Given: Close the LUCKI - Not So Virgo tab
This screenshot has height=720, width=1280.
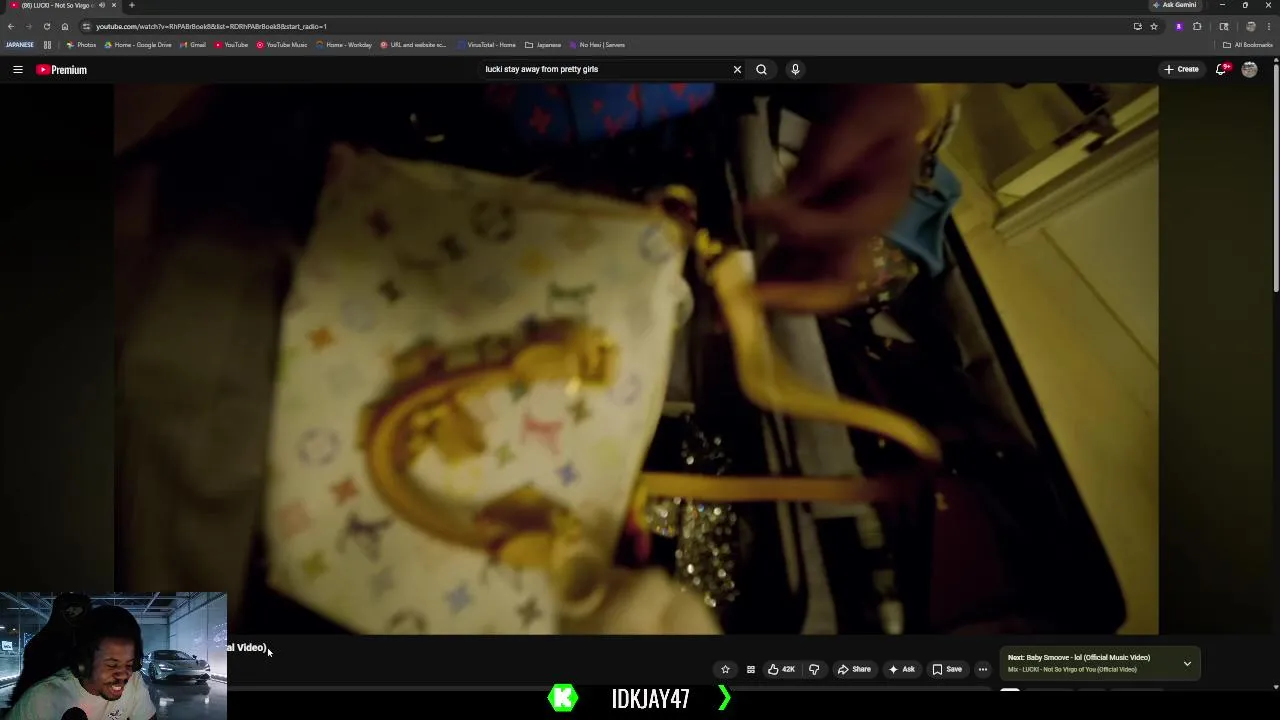Looking at the screenshot, I should click(x=113, y=5).
